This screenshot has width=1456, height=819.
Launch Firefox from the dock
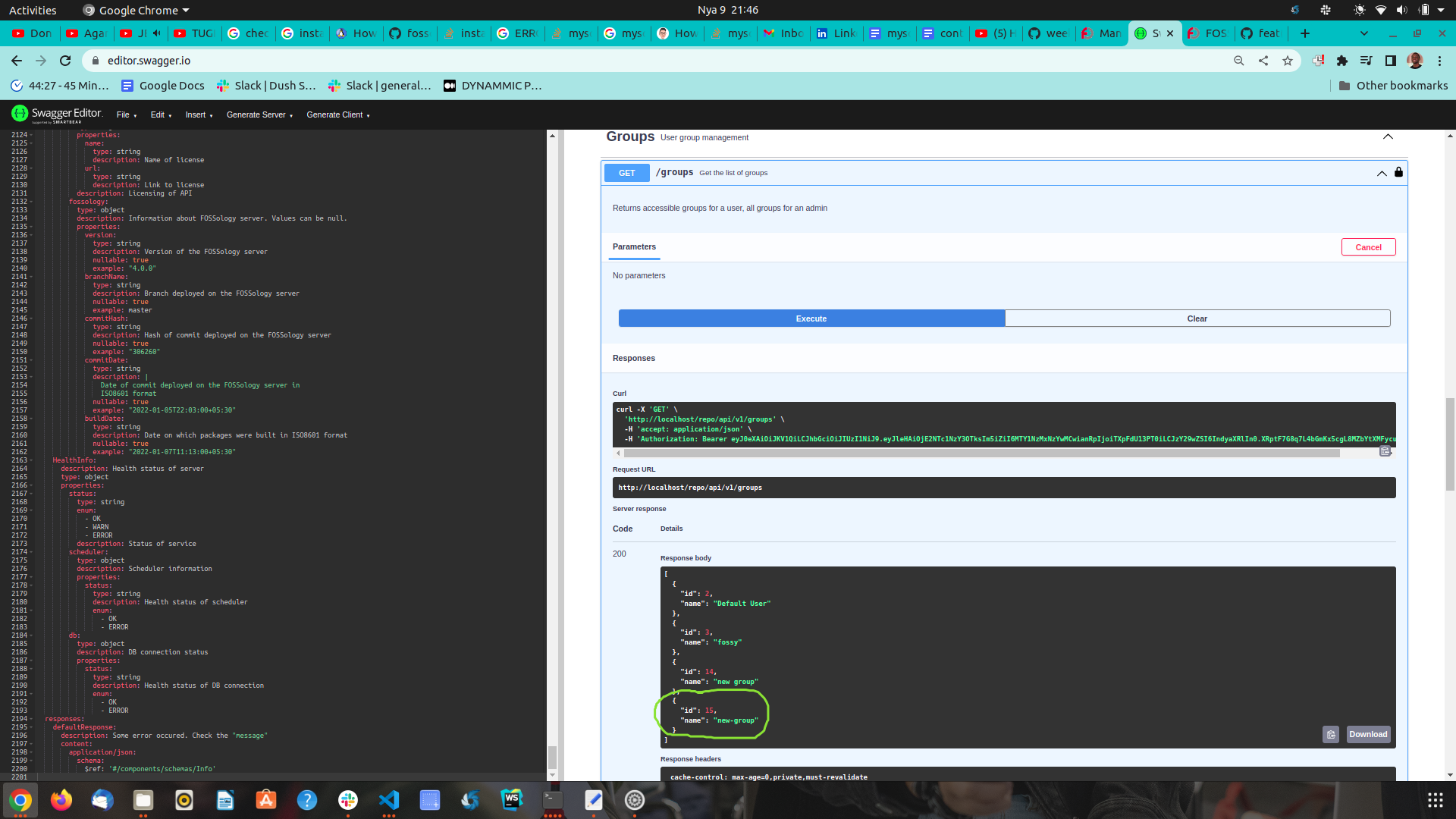61,800
